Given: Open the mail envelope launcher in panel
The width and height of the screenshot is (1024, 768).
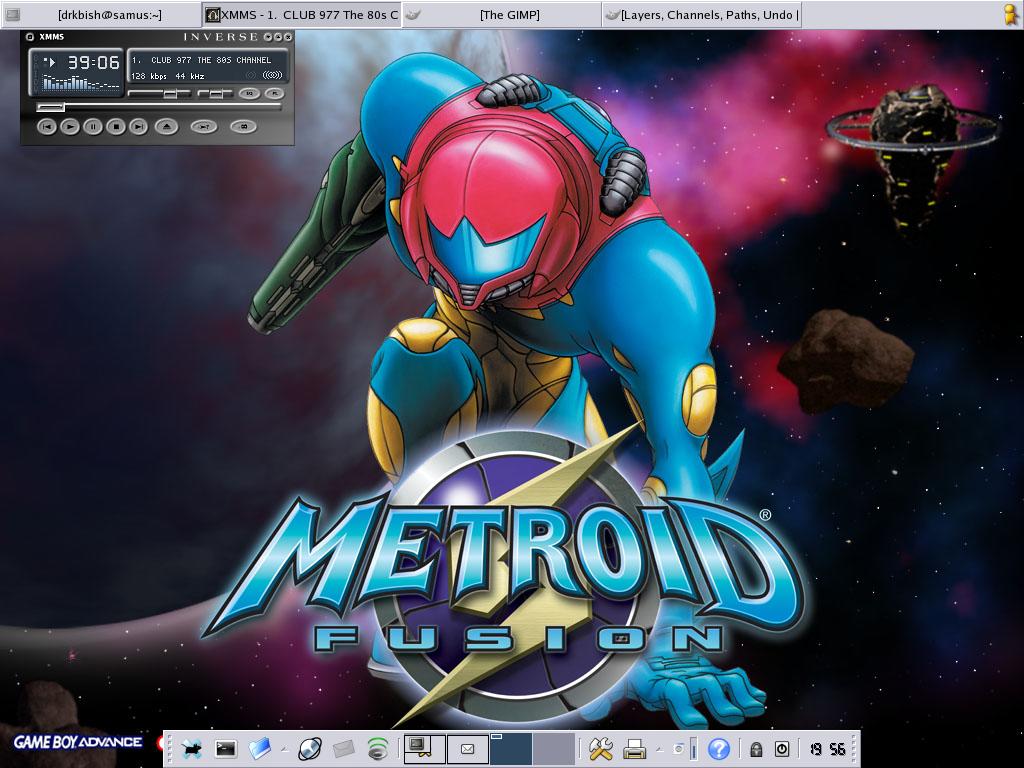Looking at the screenshot, I should pyautogui.click(x=344, y=748).
